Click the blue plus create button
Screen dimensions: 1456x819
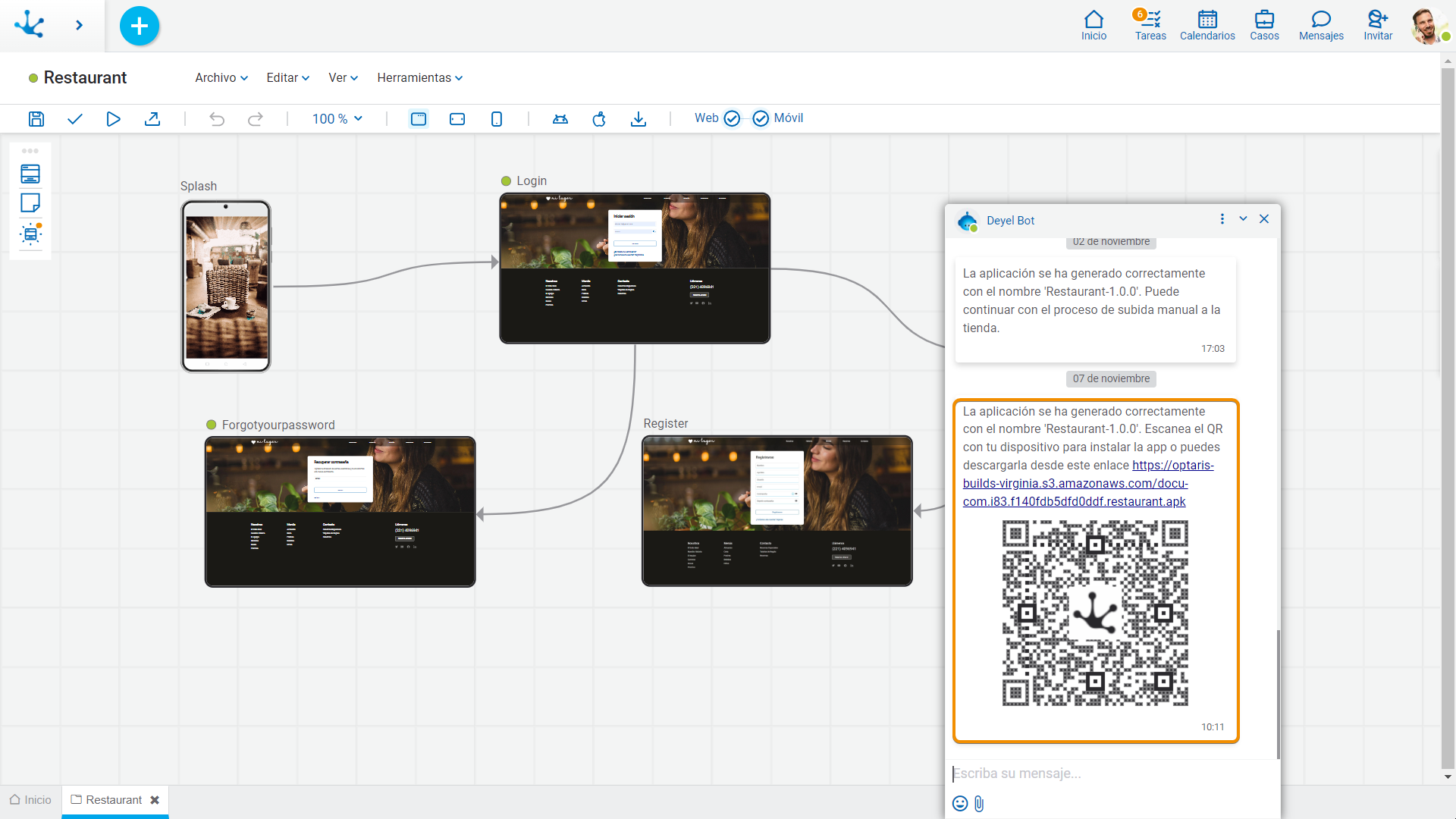pos(140,26)
